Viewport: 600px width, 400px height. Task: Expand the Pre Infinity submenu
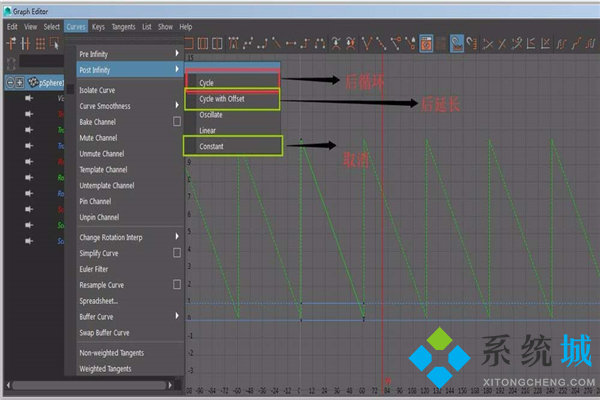pos(130,52)
